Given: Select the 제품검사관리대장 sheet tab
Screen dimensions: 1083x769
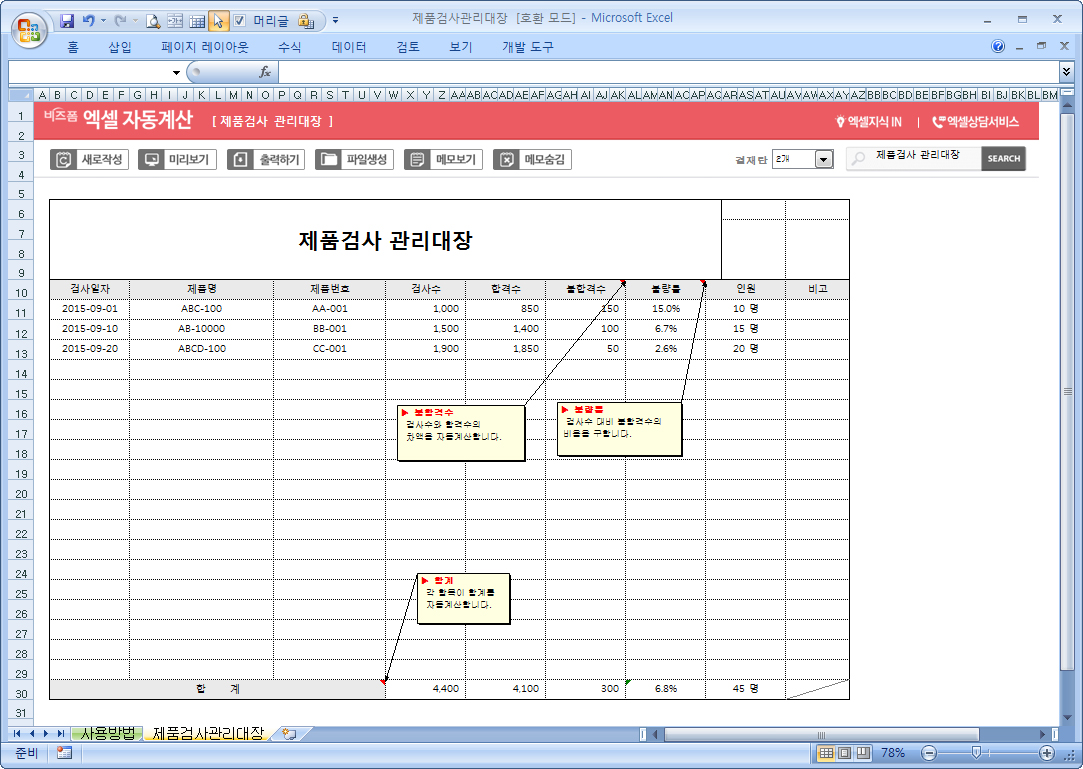Looking at the screenshot, I should click(208, 733).
